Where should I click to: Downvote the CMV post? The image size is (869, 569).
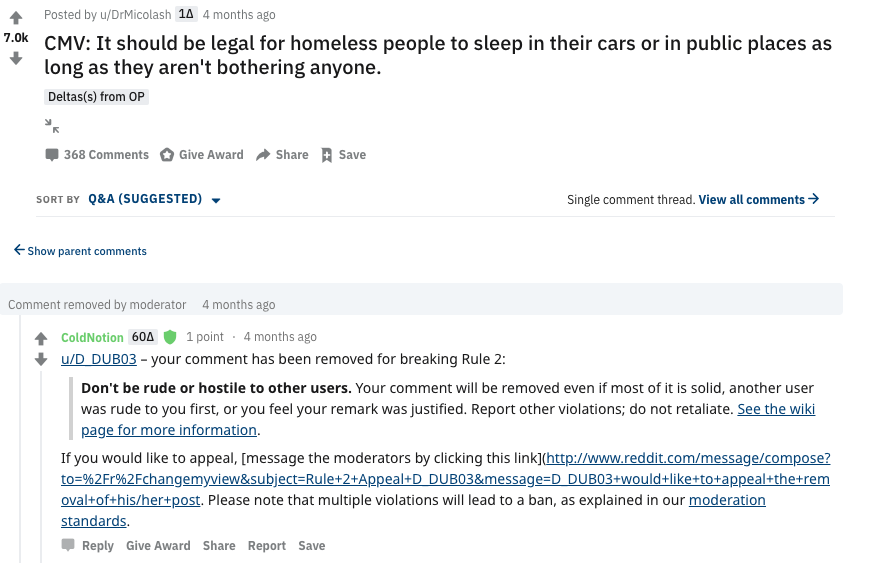coord(15,58)
